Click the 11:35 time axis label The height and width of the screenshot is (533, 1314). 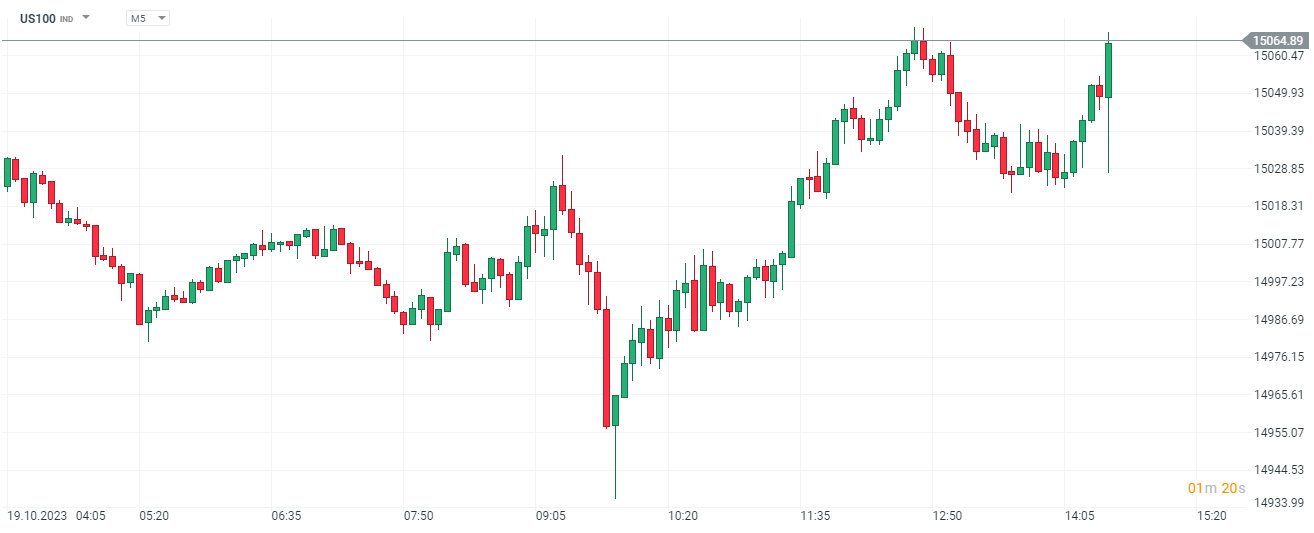click(815, 516)
